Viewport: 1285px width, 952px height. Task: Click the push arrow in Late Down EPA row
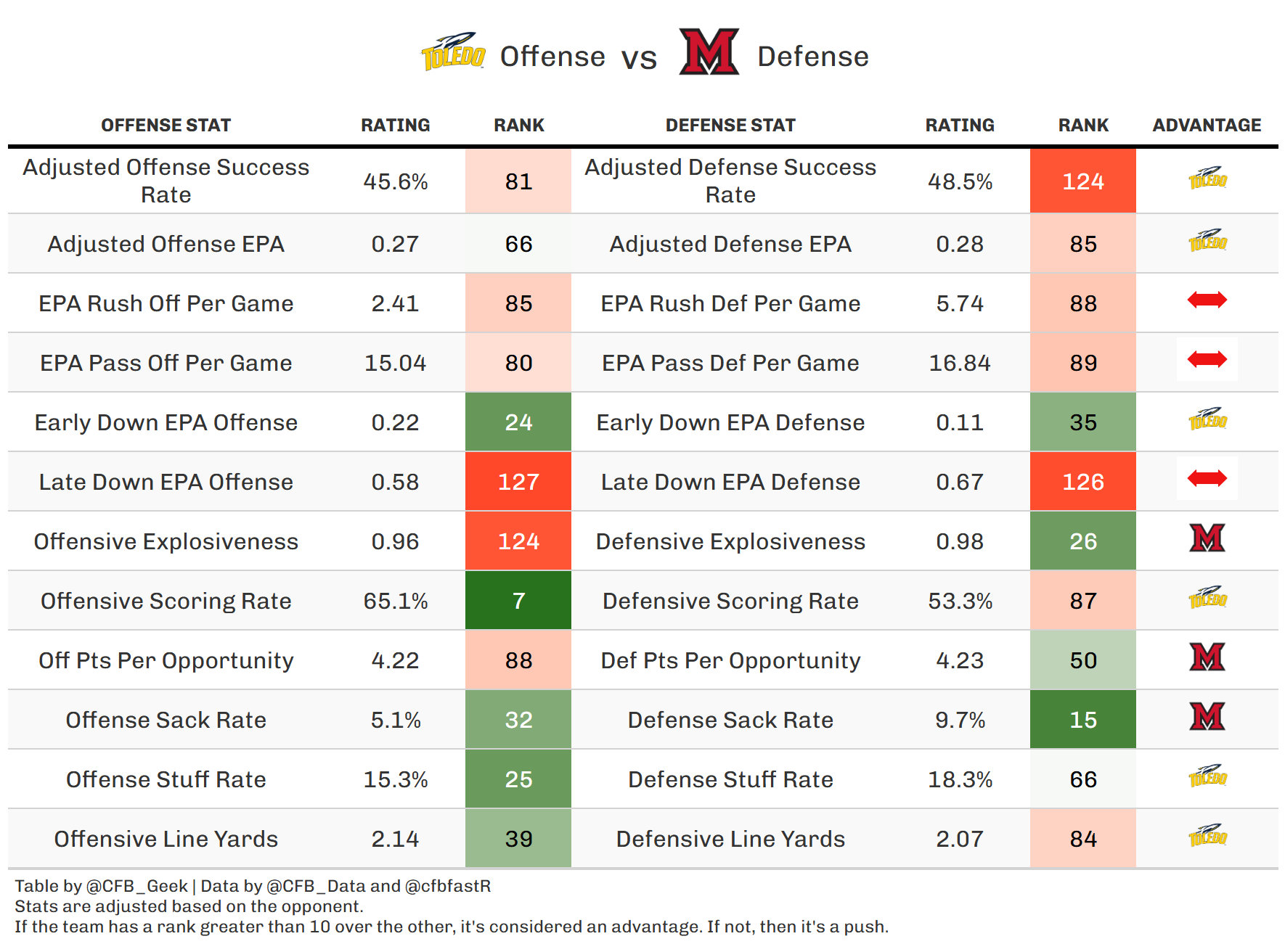[x=1207, y=478]
